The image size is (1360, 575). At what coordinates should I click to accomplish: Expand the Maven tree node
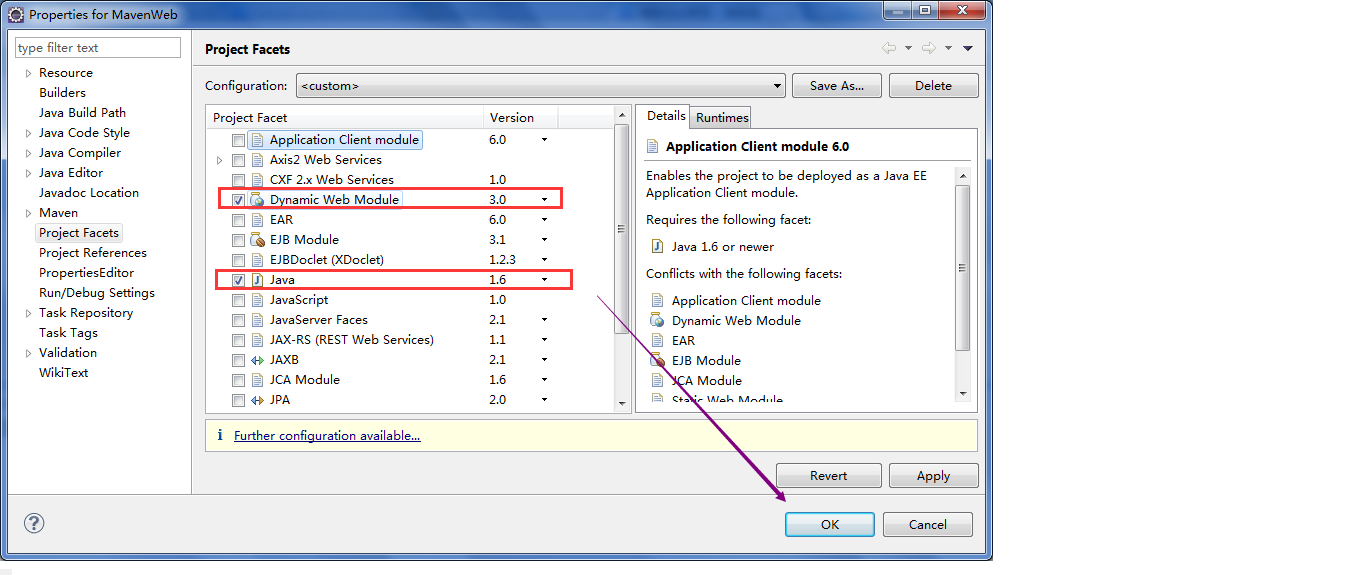[x=28, y=213]
